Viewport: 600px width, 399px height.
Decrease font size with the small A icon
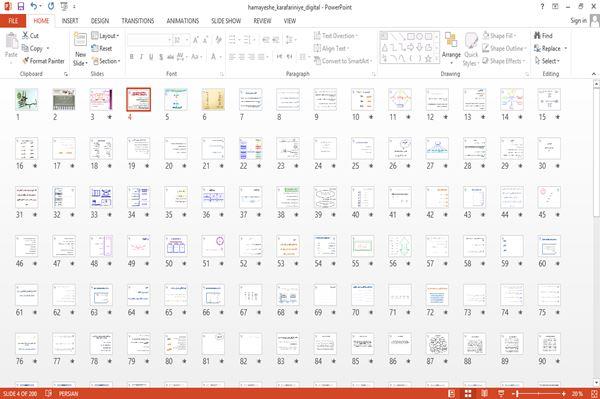(205, 40)
